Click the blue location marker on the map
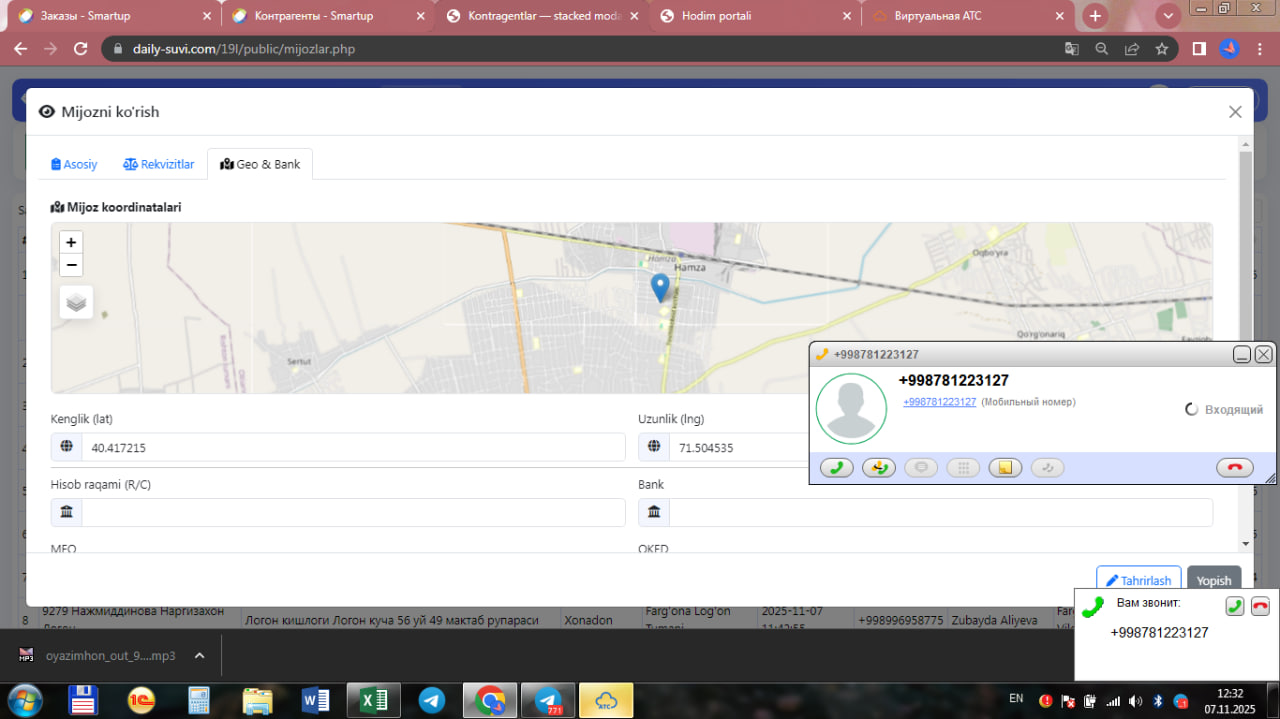Image resolution: width=1280 pixels, height=719 pixels. point(659,287)
